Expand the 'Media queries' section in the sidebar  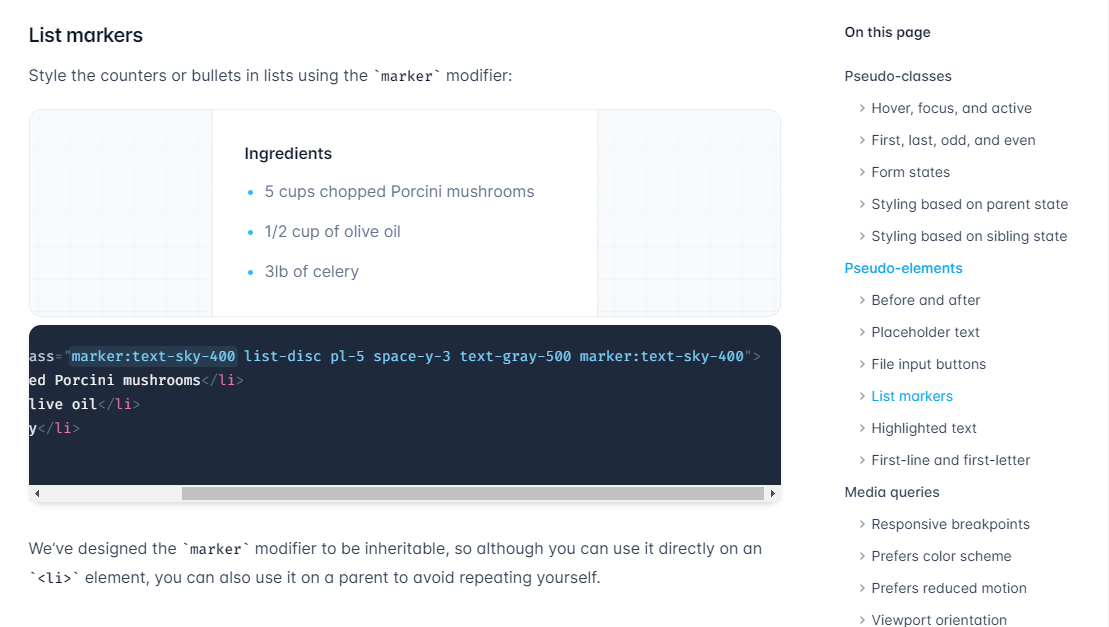click(x=892, y=491)
